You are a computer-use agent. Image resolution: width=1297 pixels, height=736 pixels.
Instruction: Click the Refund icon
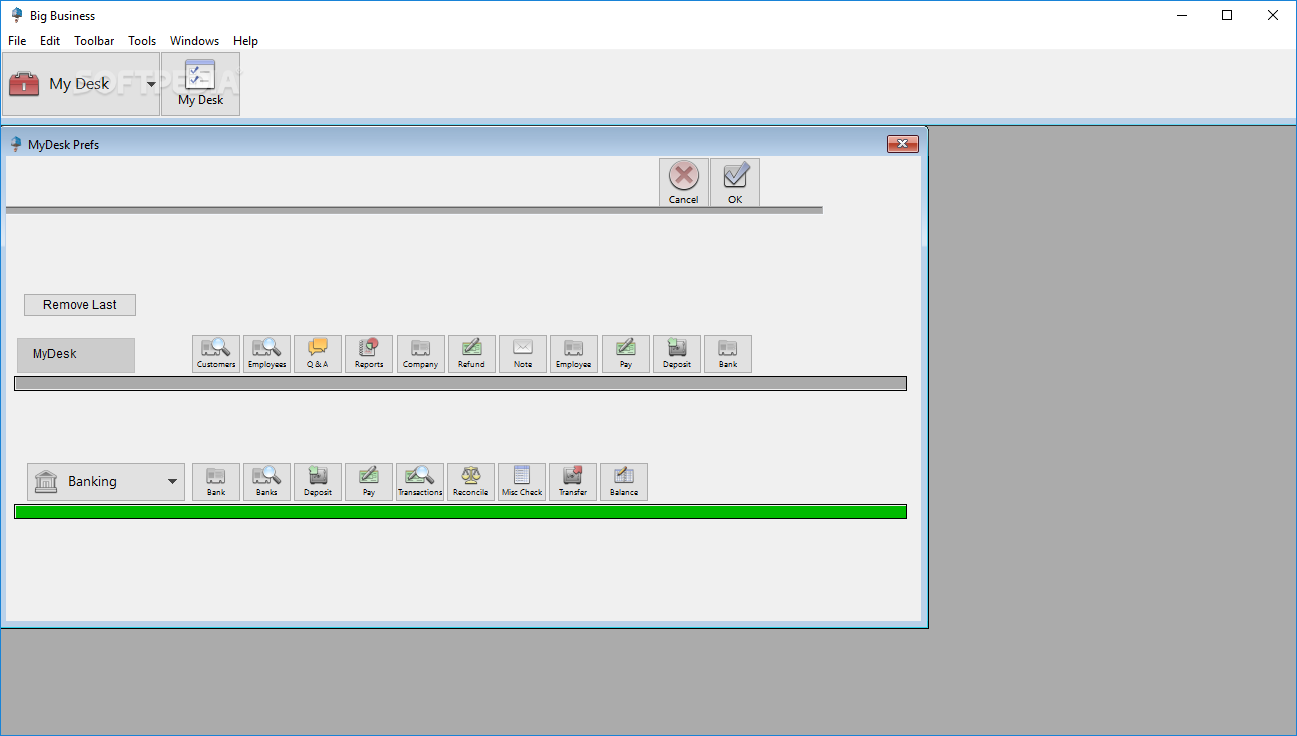[472, 354]
